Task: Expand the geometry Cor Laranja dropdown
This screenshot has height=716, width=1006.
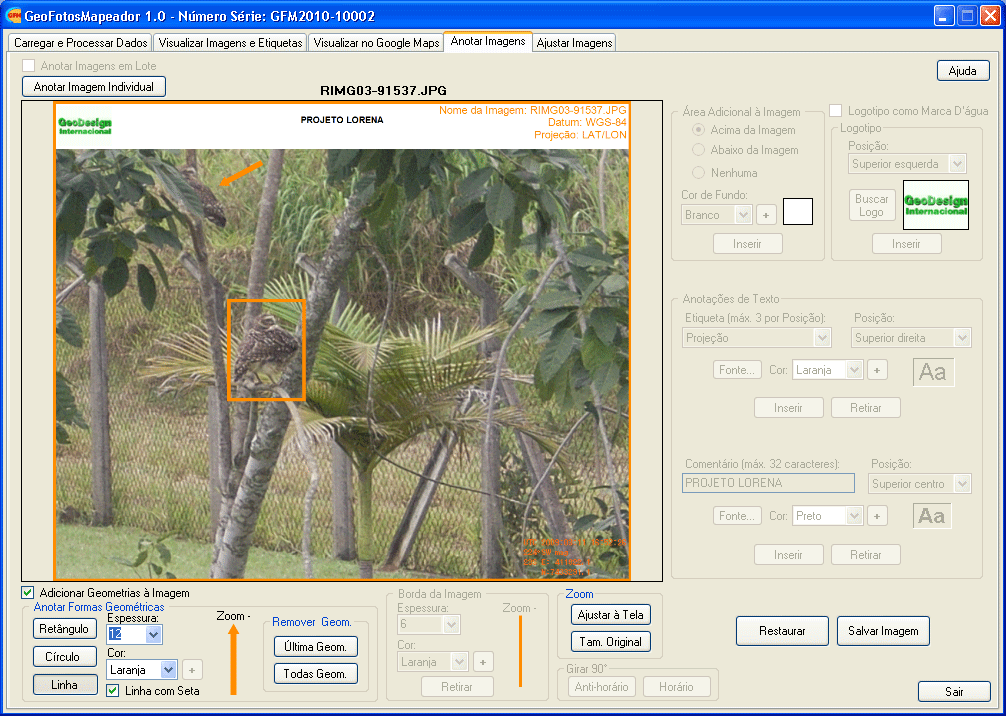Action: [x=168, y=670]
